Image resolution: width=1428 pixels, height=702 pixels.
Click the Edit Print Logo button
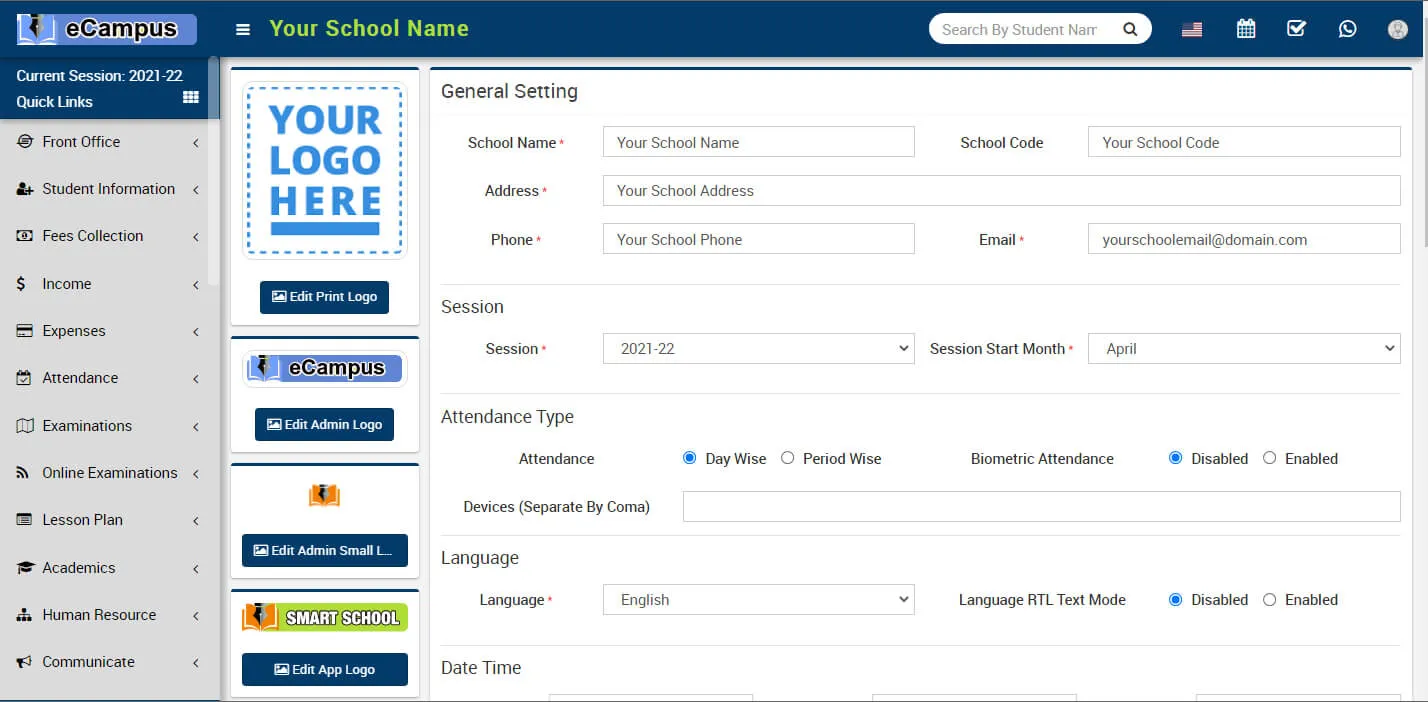[x=324, y=297]
